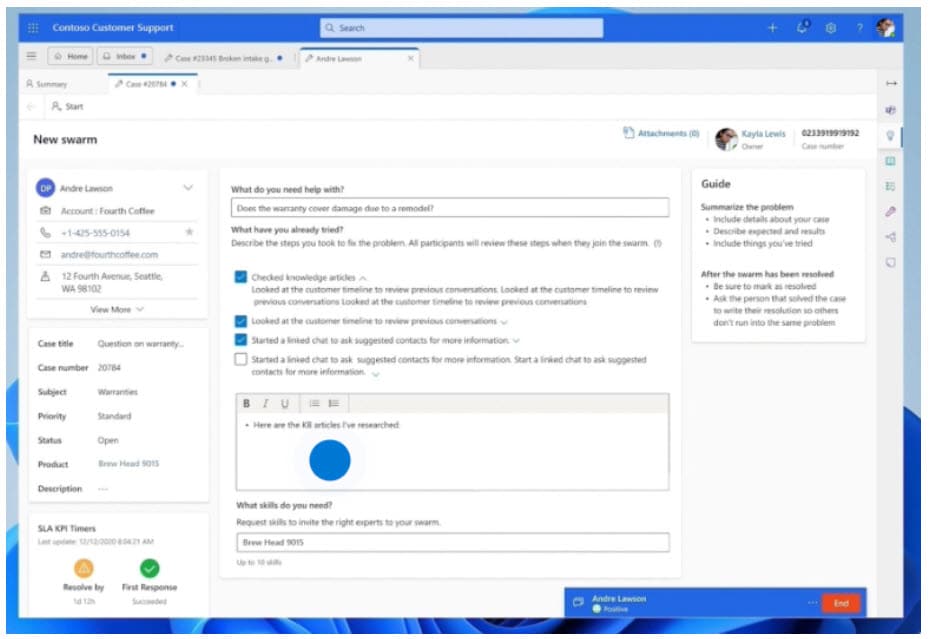Open the chat bubble icon in the right side pane

click(890, 262)
